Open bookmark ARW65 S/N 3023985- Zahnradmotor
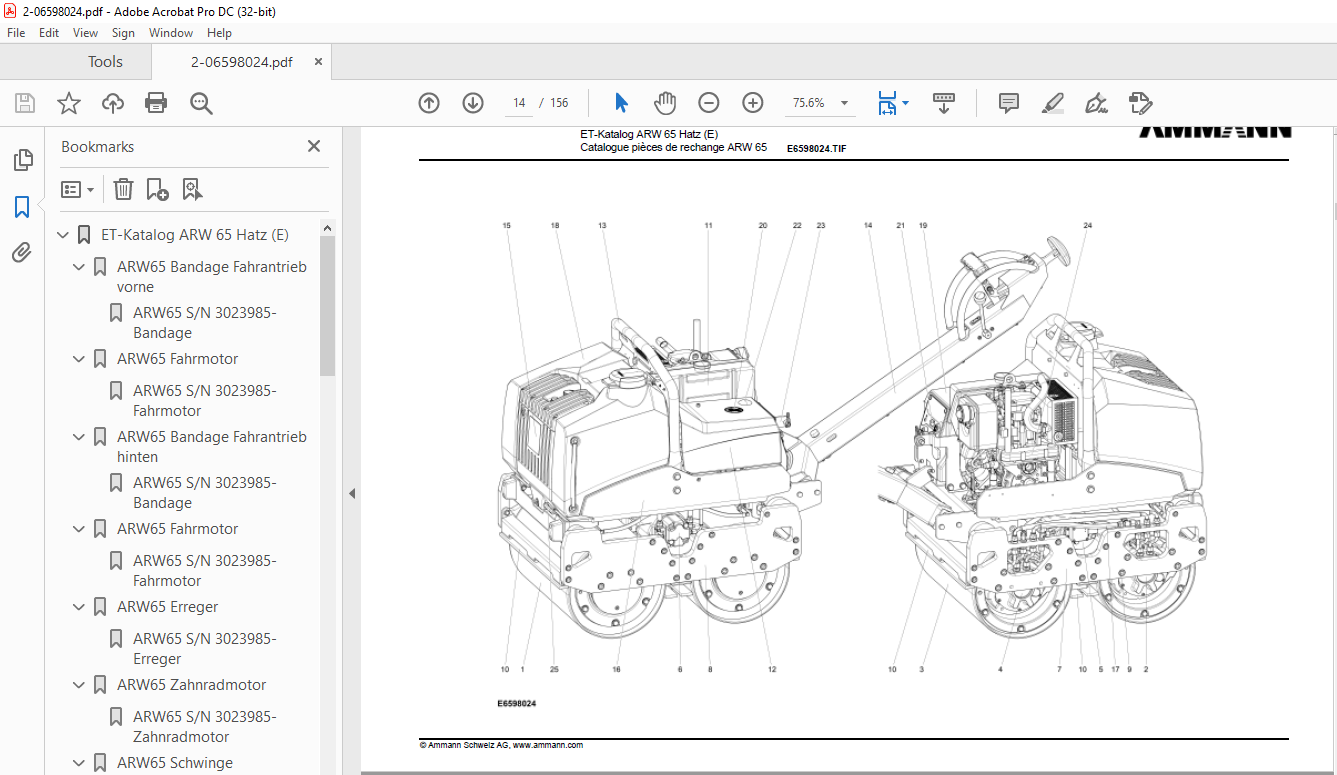This screenshot has height=775, width=1337. [204, 726]
